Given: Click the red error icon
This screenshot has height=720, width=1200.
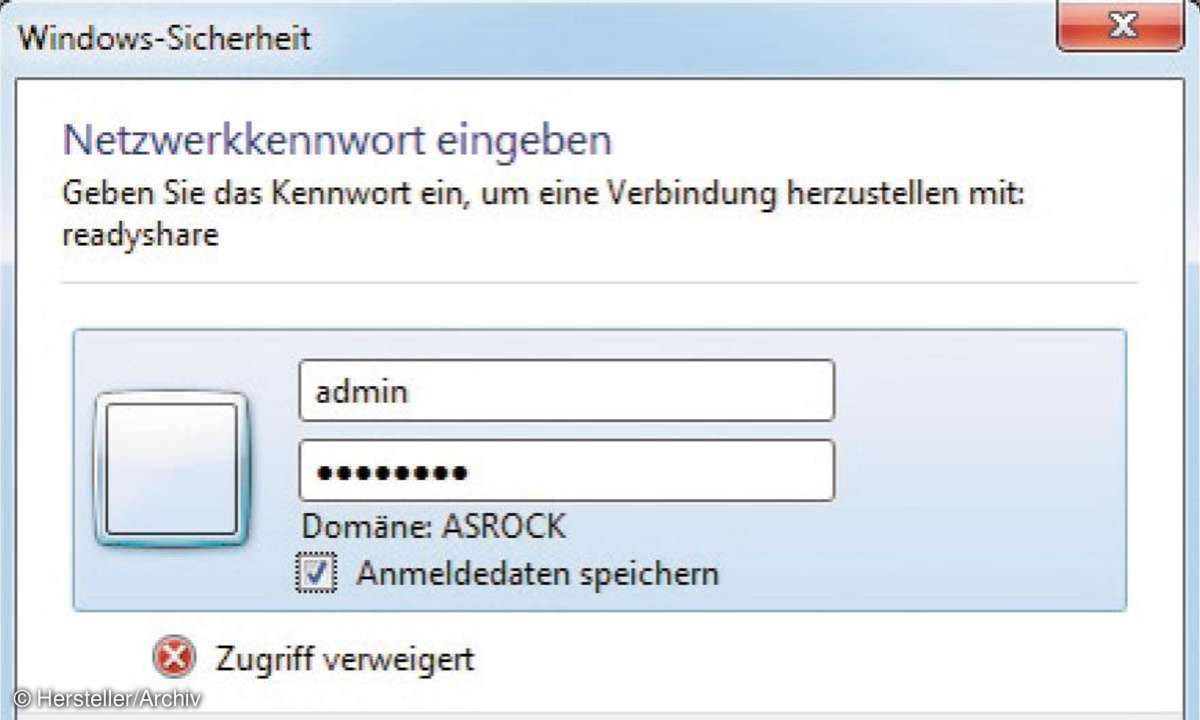Looking at the screenshot, I should tap(174, 658).
